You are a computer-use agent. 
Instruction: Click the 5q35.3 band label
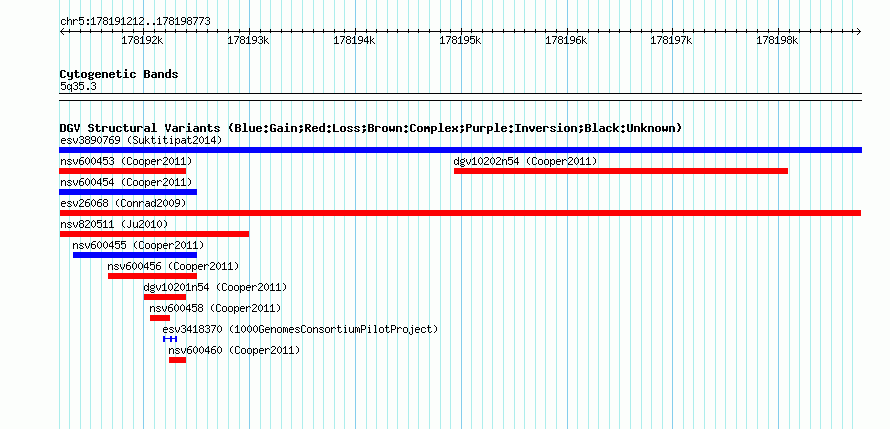tap(78, 86)
